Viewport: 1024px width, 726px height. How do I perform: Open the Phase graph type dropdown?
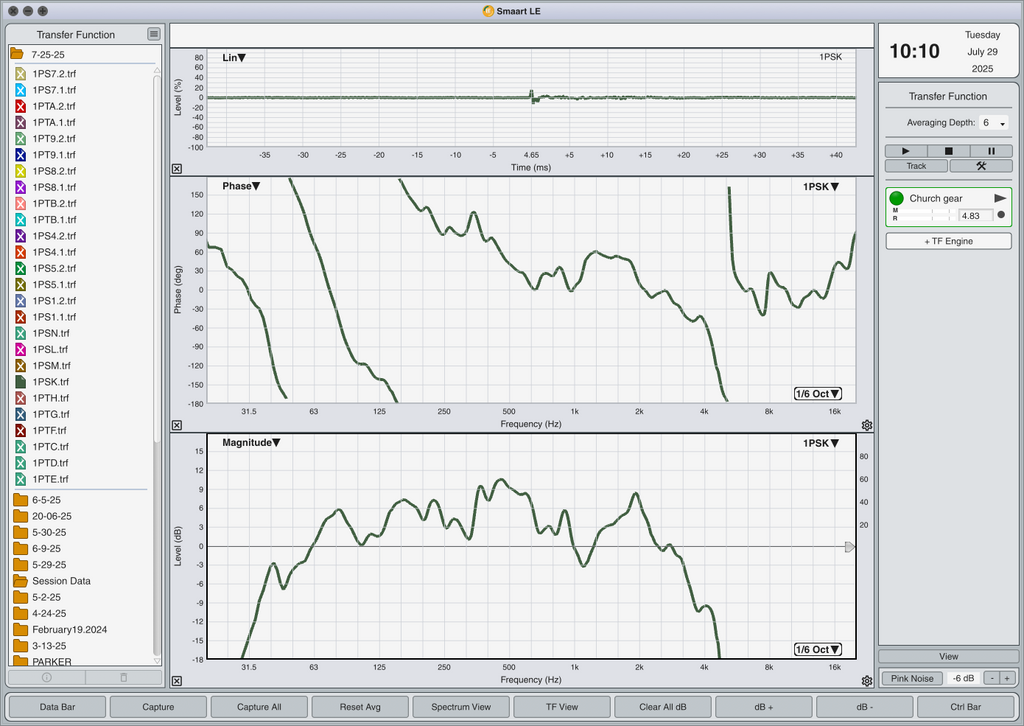tap(241, 186)
